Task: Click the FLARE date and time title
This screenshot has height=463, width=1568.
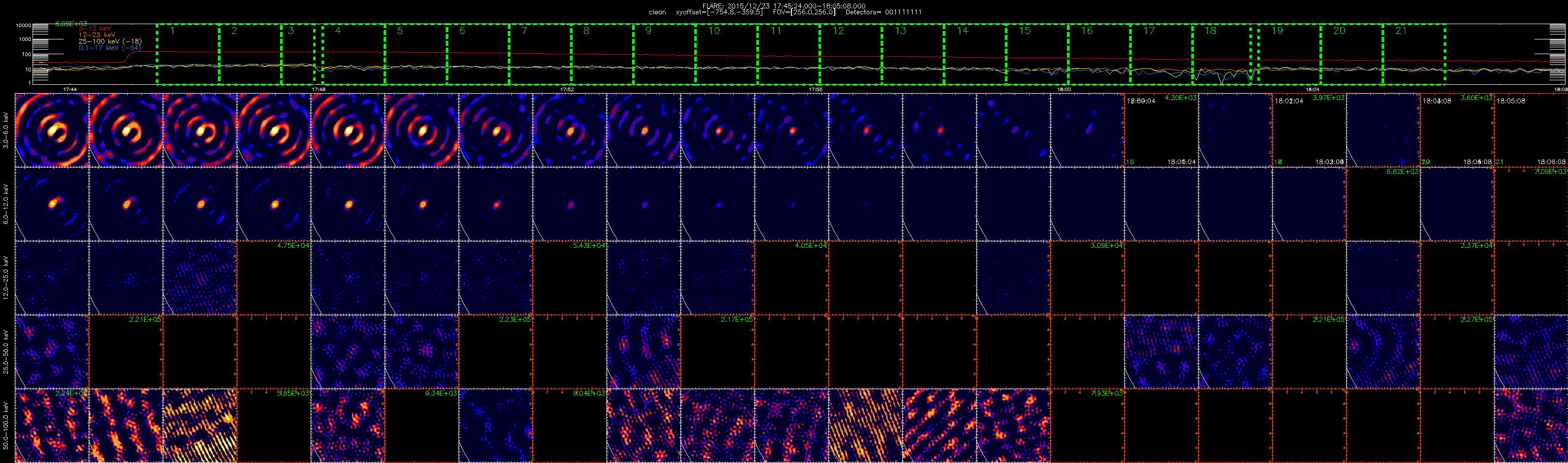Action: click(784, 6)
